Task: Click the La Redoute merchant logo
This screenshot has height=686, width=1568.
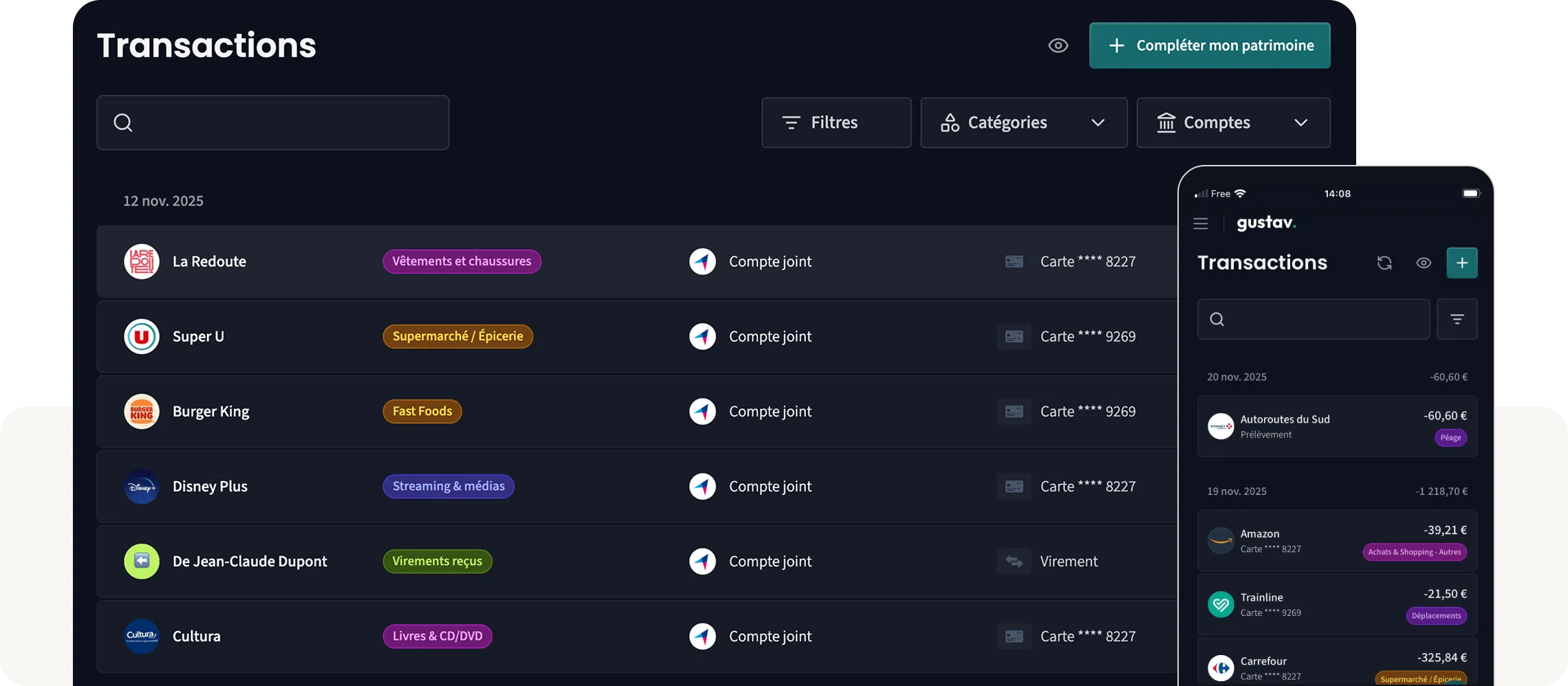Action: (x=142, y=262)
